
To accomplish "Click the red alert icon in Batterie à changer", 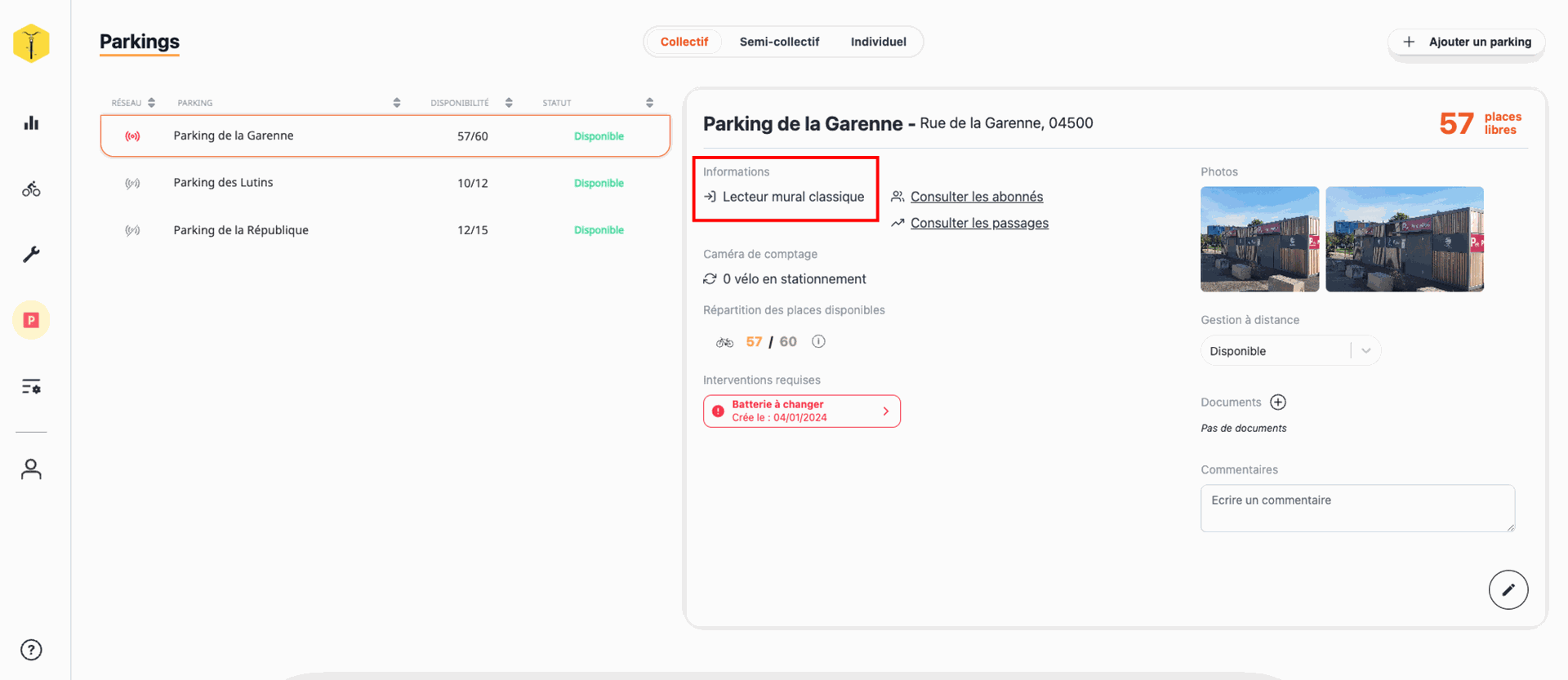I will point(718,411).
